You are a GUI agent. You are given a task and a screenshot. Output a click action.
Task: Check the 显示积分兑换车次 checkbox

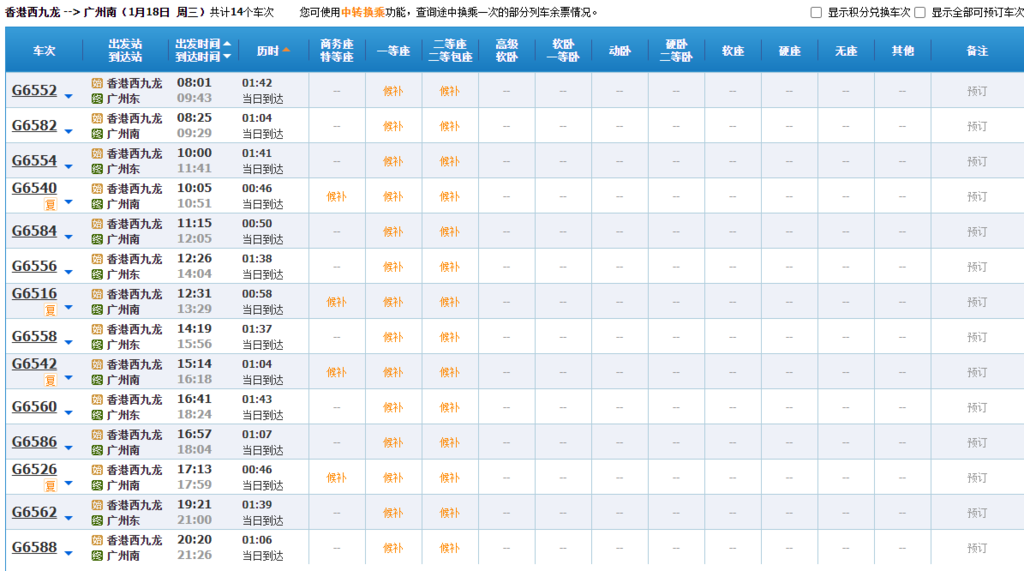[816, 12]
